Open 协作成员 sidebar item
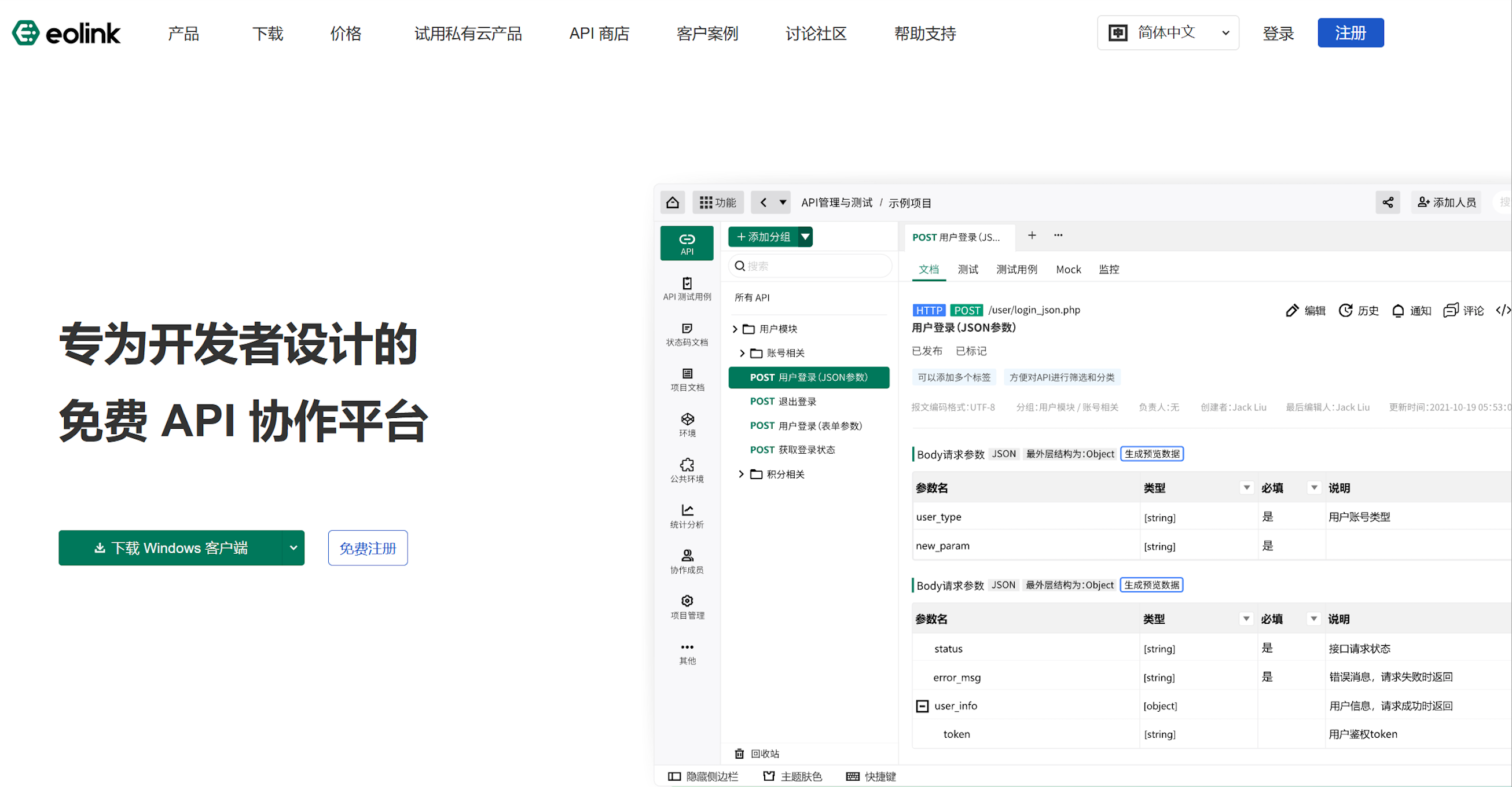 687,562
